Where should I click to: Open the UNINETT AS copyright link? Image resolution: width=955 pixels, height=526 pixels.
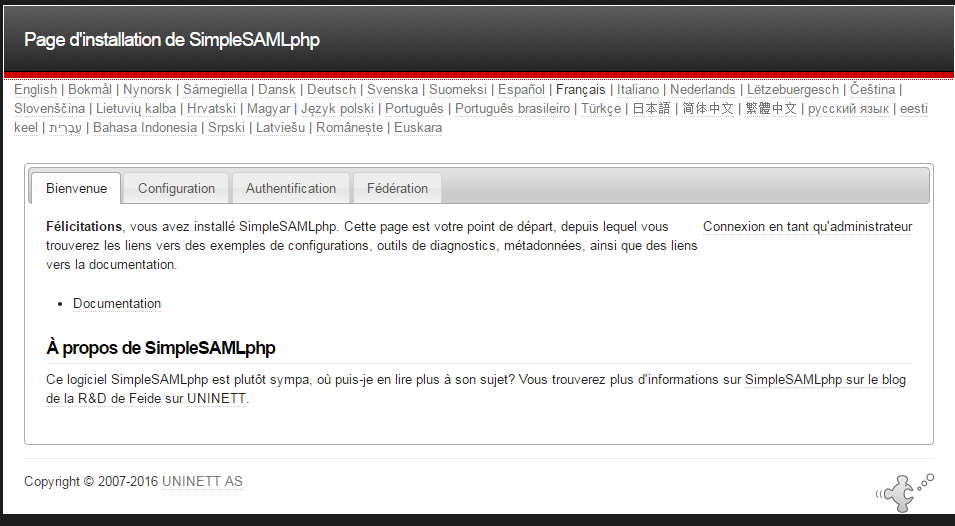pyautogui.click(x=202, y=482)
